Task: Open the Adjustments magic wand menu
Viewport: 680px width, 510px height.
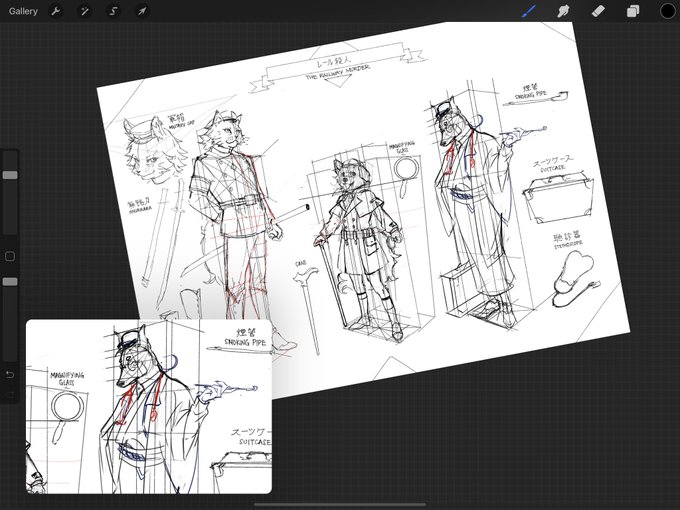Action: 84,11
